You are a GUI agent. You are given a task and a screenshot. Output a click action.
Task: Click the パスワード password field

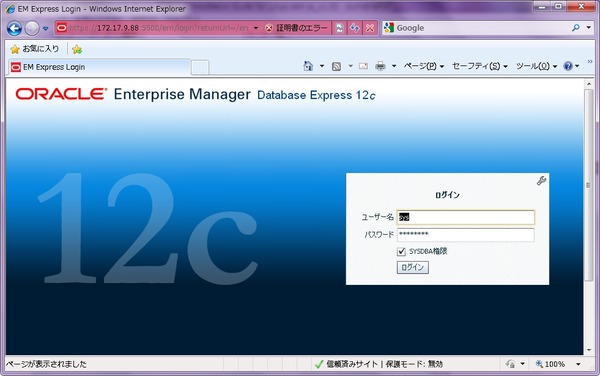(x=465, y=235)
